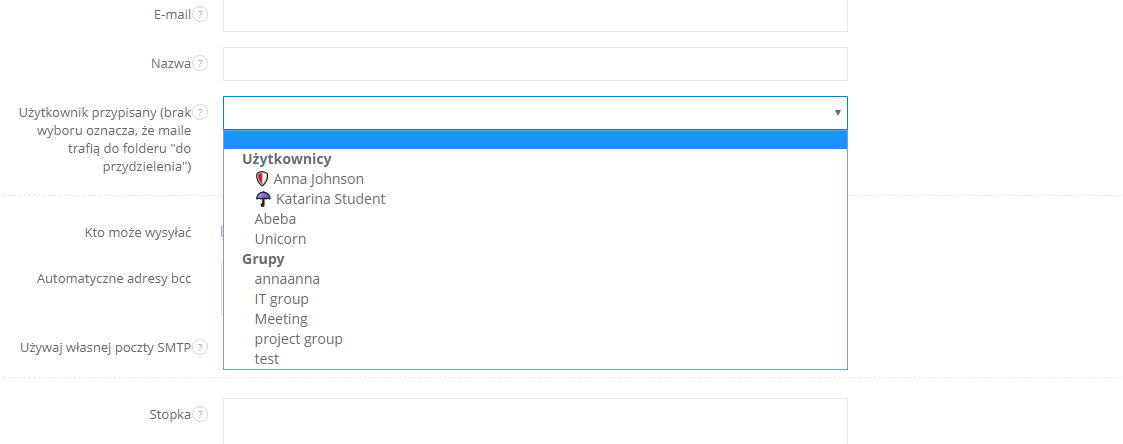Click the shield icon beside Anna Johnson
The width and height of the screenshot is (1123, 444).
(x=263, y=179)
